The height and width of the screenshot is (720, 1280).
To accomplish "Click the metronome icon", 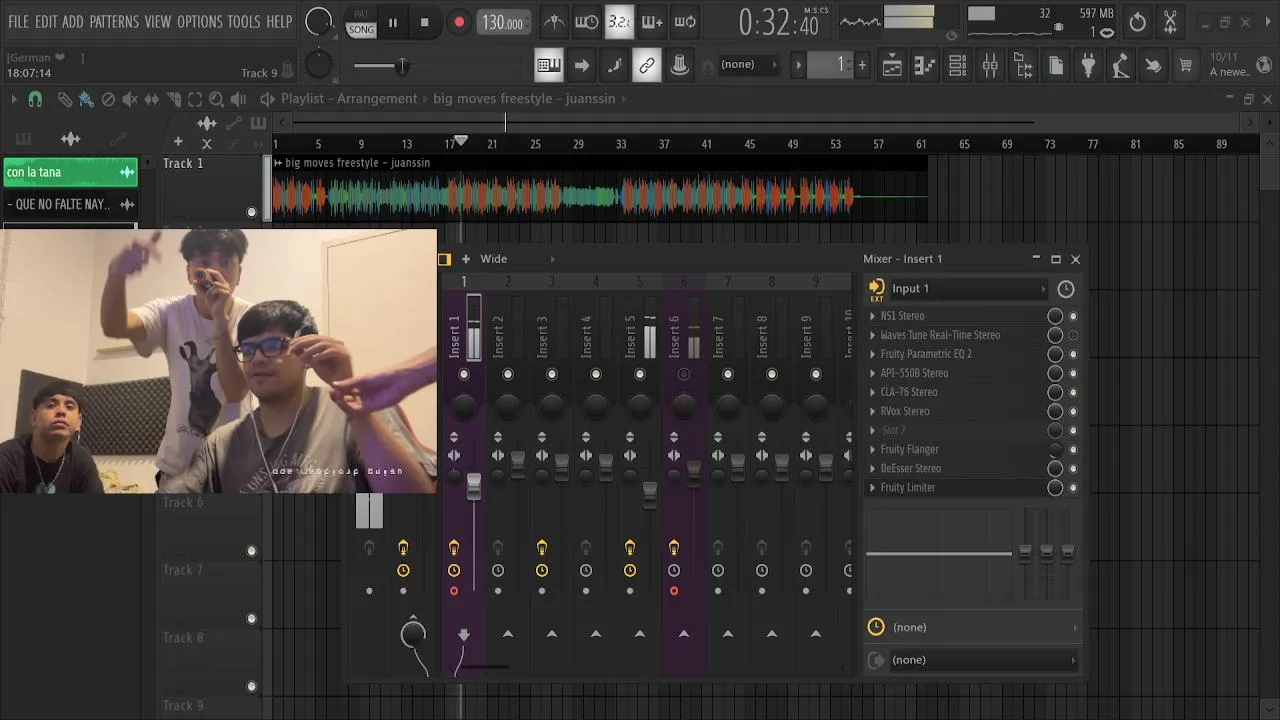I will pos(554,22).
